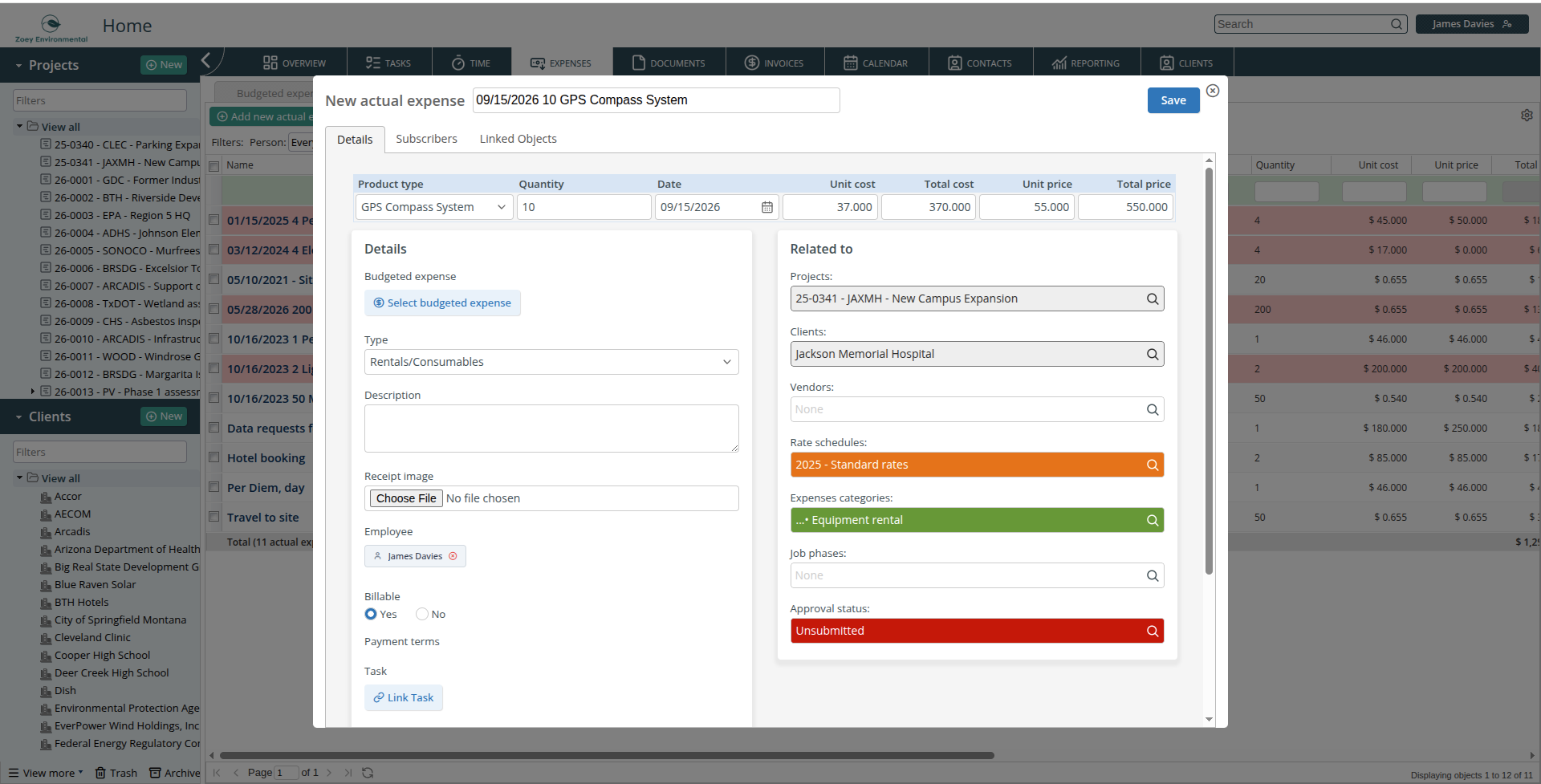This screenshot has width=1541, height=784.
Task: Switch to the Linked Objects tab
Action: tap(518, 139)
